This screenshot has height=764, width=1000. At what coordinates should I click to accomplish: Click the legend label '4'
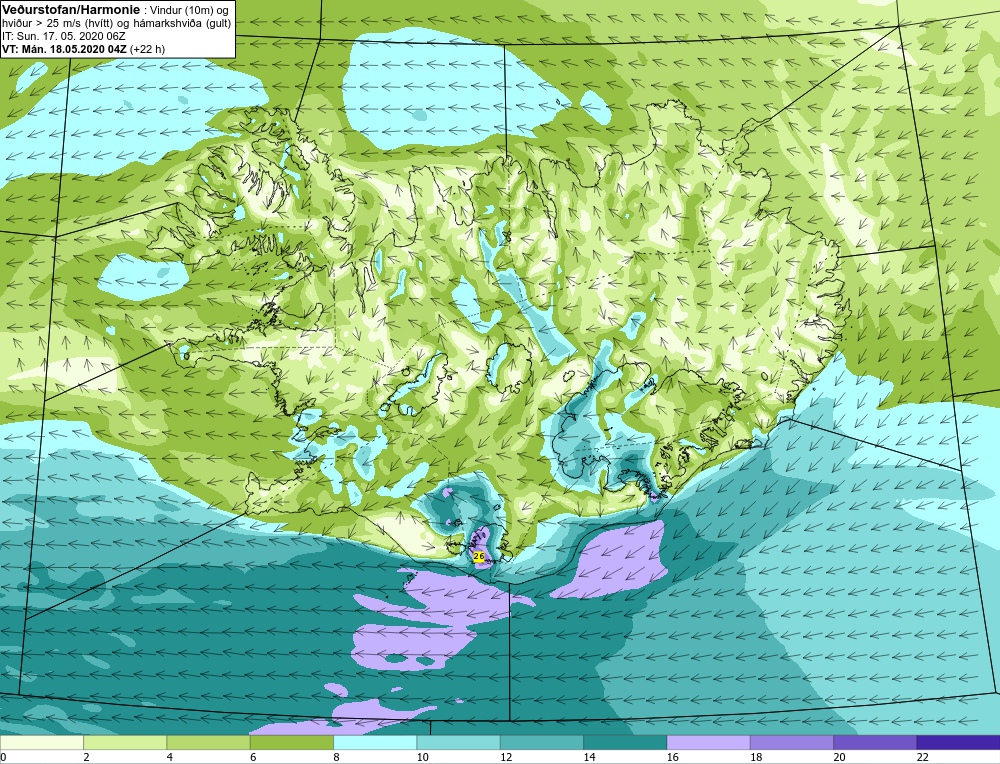(x=170, y=757)
